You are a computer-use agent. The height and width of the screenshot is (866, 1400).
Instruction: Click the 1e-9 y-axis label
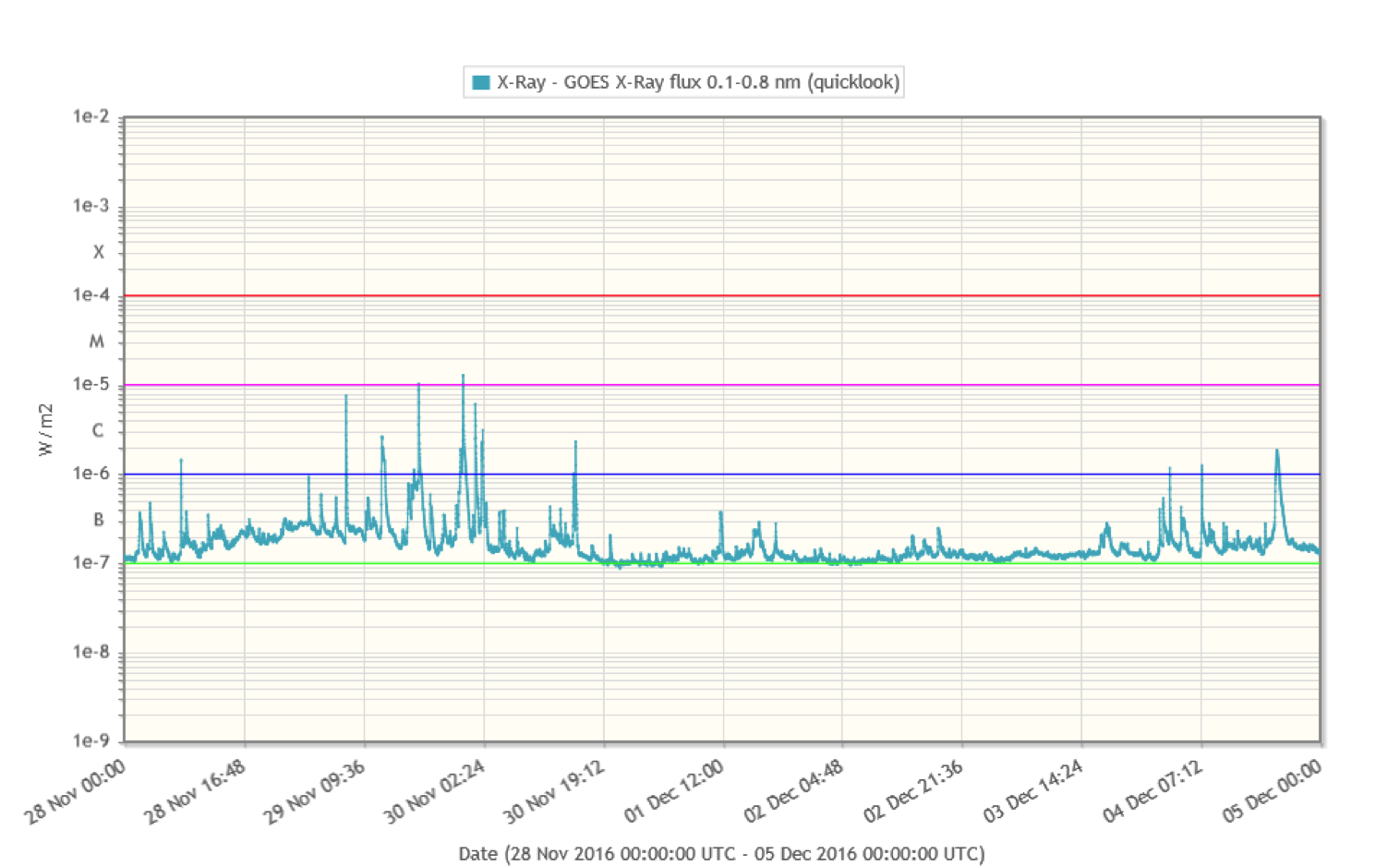point(91,740)
